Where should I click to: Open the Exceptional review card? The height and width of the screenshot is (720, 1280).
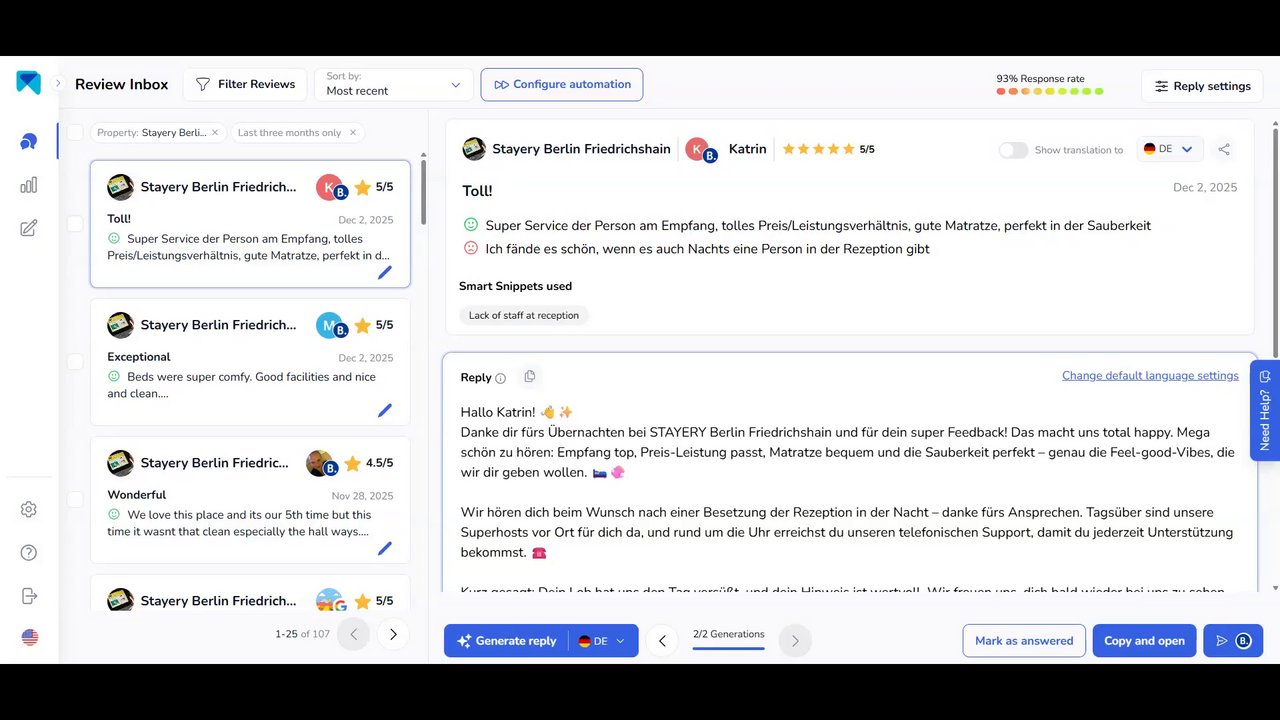(250, 362)
